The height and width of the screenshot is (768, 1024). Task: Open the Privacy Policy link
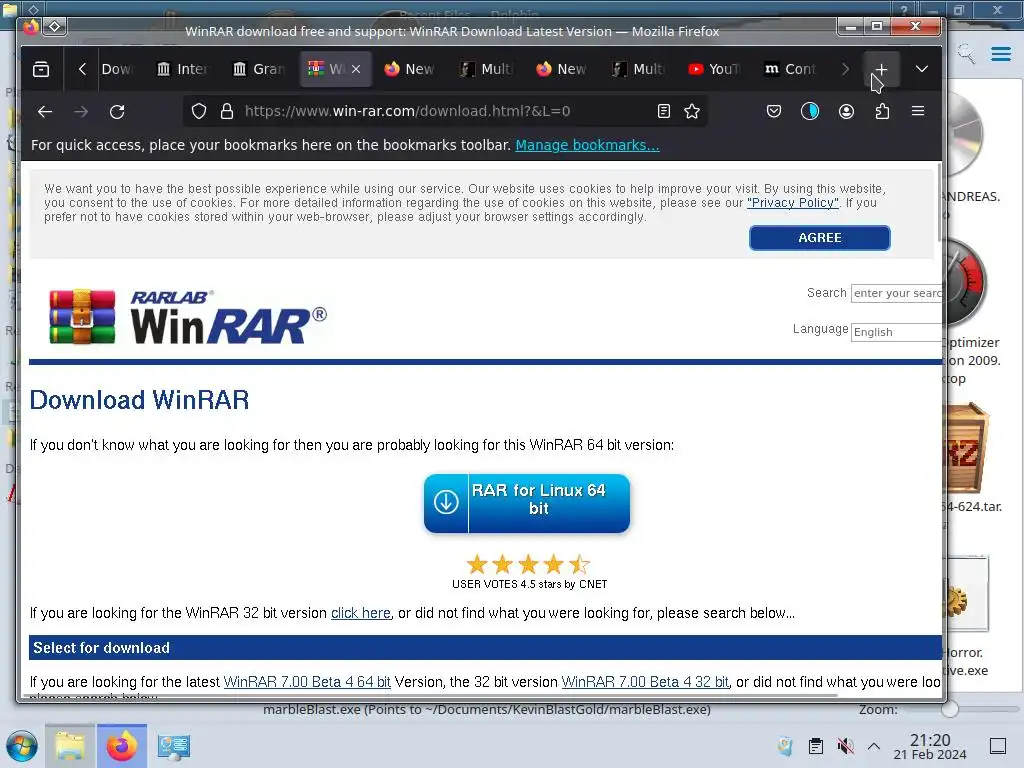coord(793,203)
